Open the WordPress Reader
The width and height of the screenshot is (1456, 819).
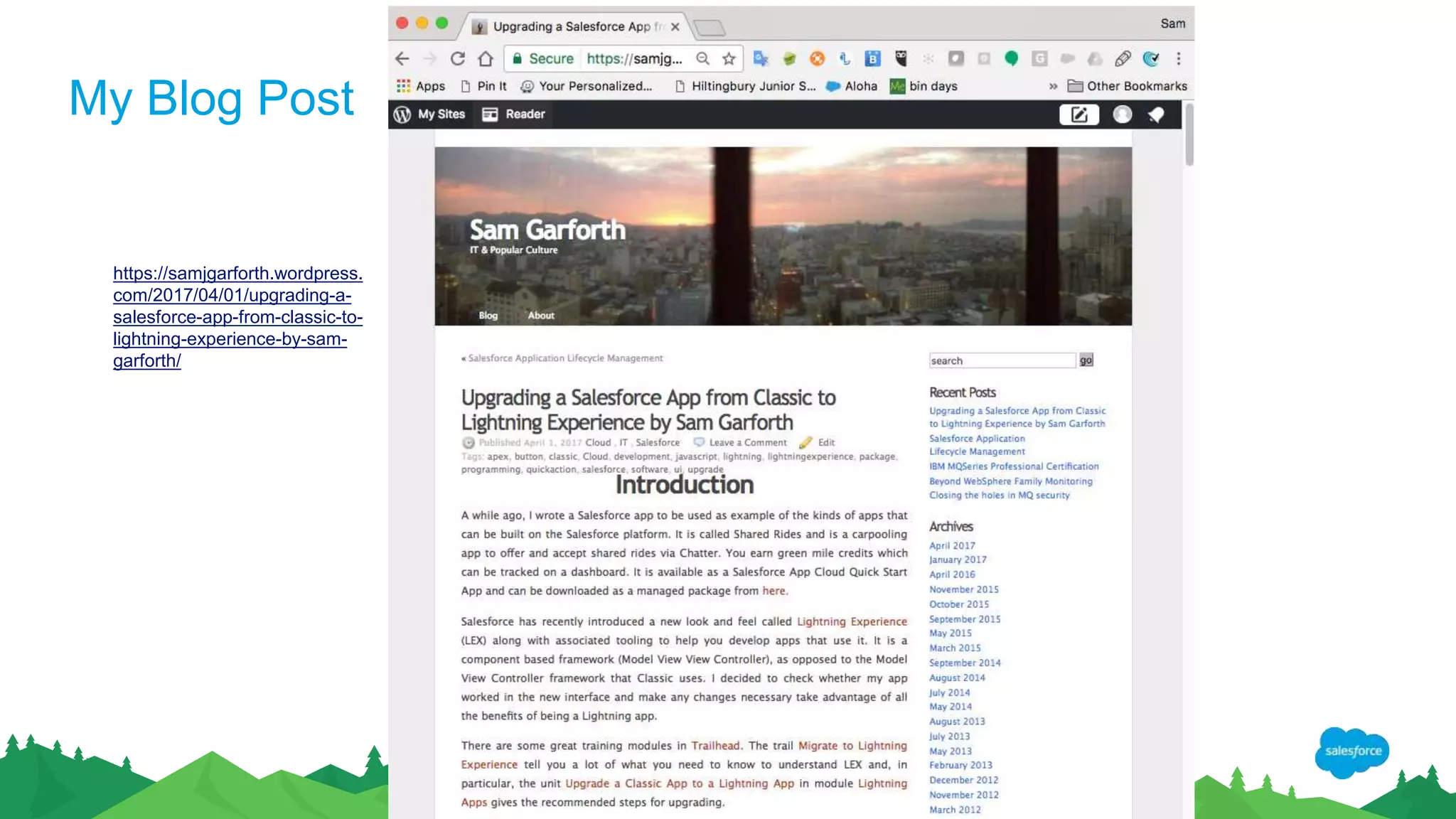click(513, 114)
